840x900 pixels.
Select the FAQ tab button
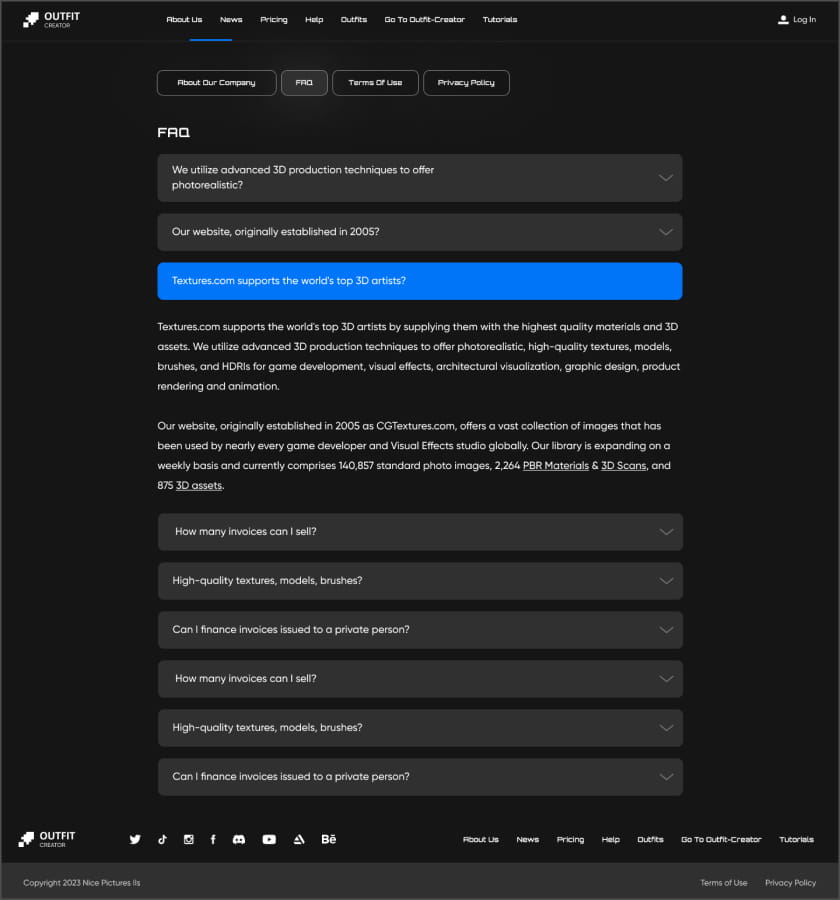pyautogui.click(x=304, y=83)
